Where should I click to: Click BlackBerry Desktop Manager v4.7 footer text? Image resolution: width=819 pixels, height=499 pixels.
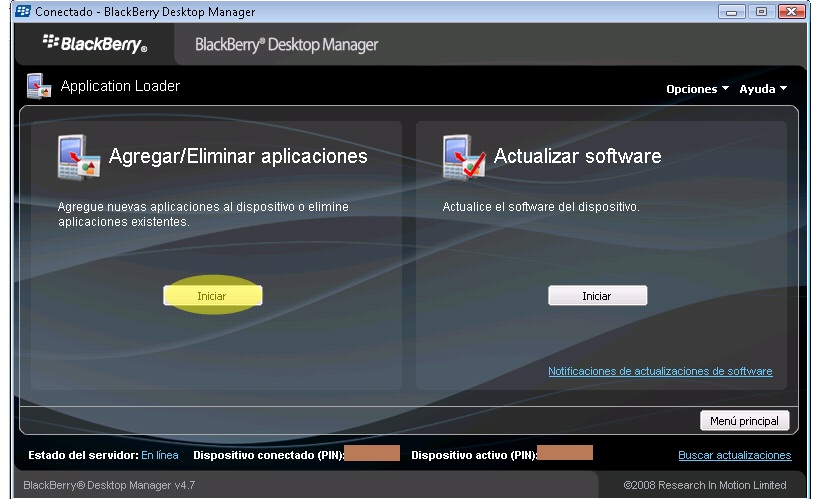point(109,485)
